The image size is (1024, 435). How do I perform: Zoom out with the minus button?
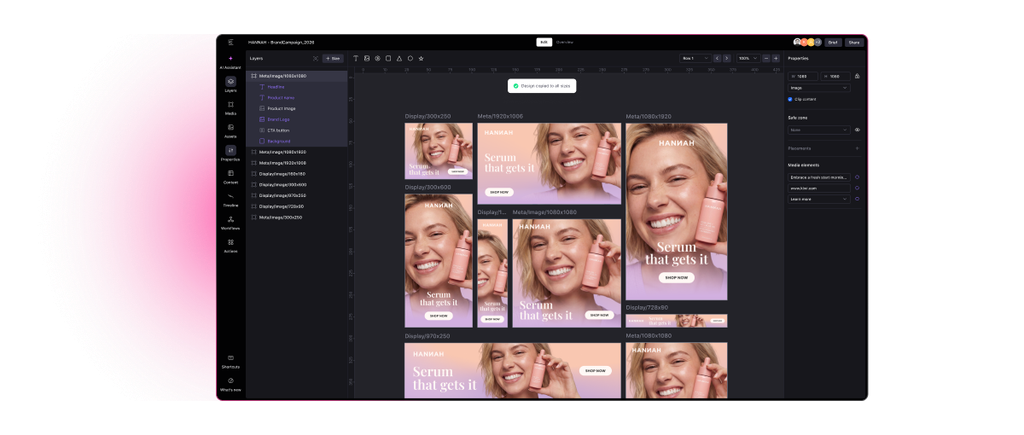(766, 58)
